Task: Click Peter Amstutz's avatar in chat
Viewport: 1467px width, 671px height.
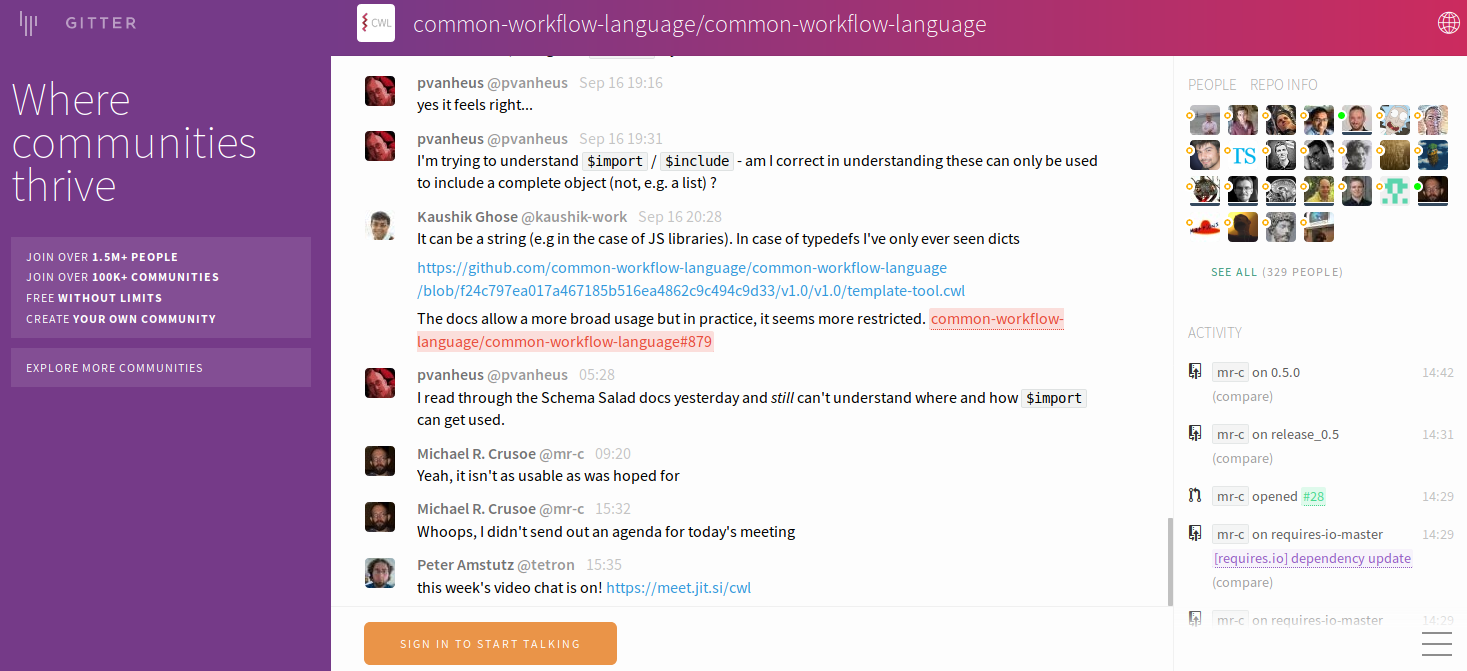Action: tap(380, 573)
